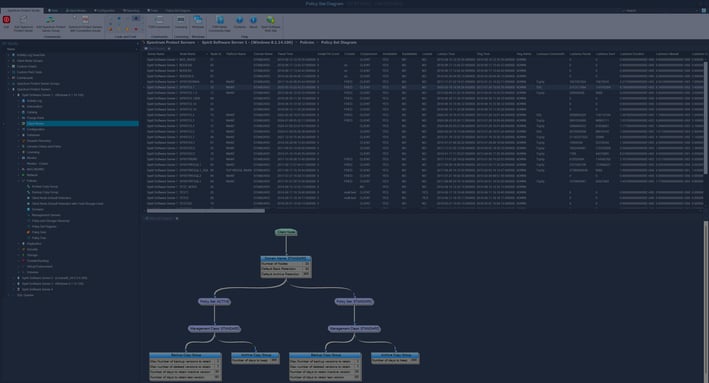This screenshot has width=709, height=383.
Task: Select Spirit Software Server 4 in the tree
Action: (37, 289)
